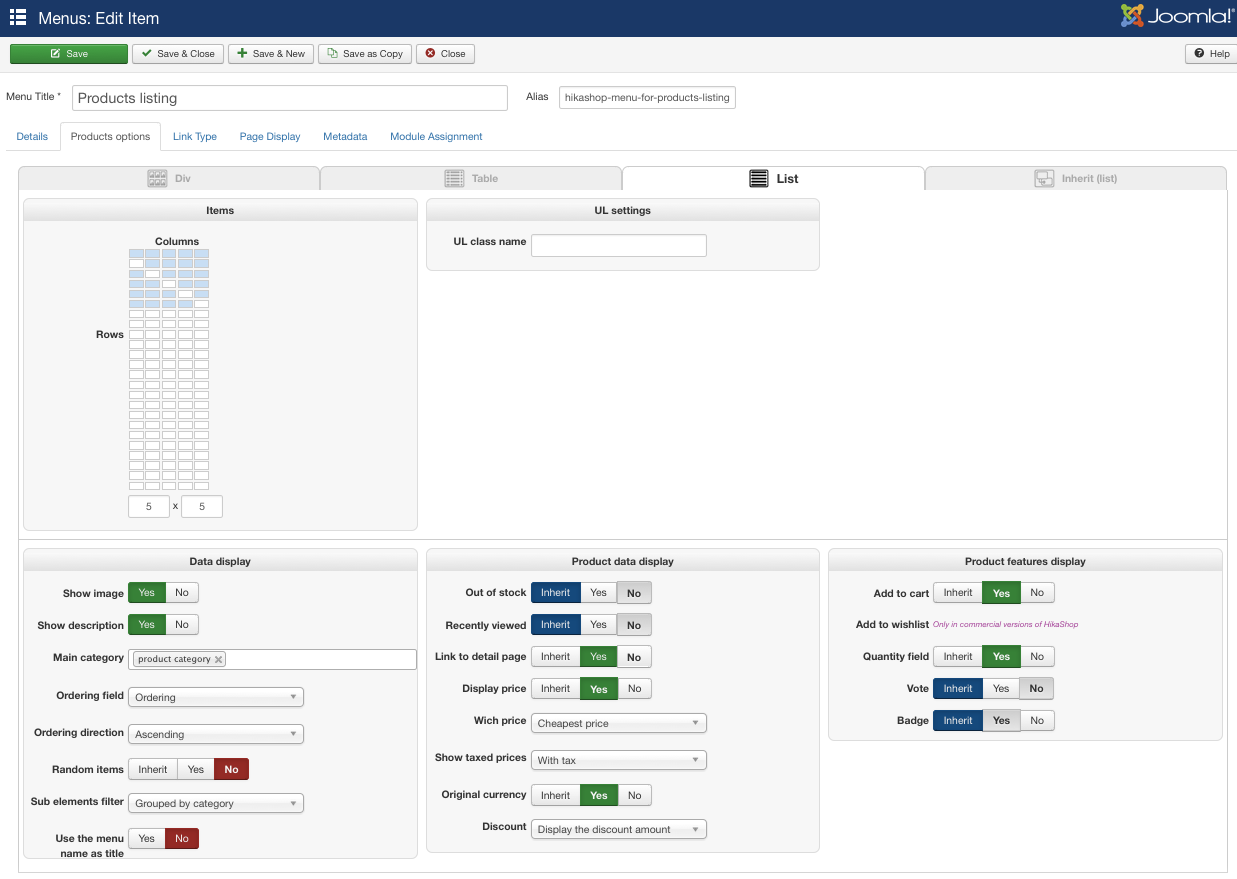Set Show image to Yes
The image size is (1237, 879).
146,593
